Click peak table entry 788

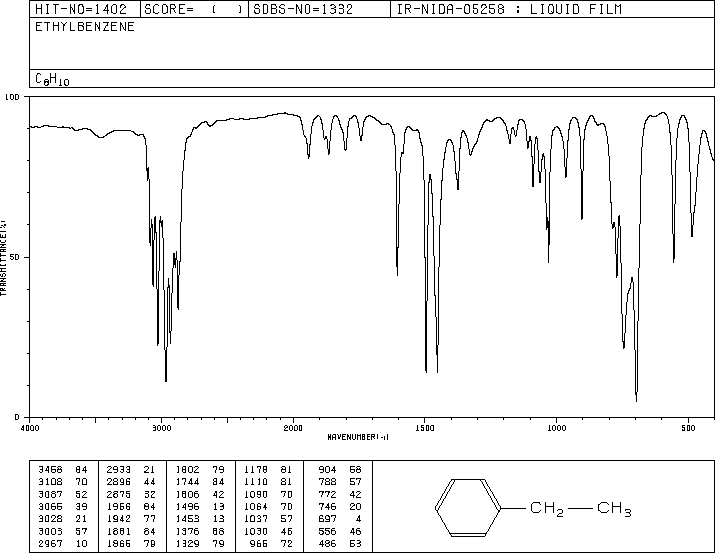(327, 482)
